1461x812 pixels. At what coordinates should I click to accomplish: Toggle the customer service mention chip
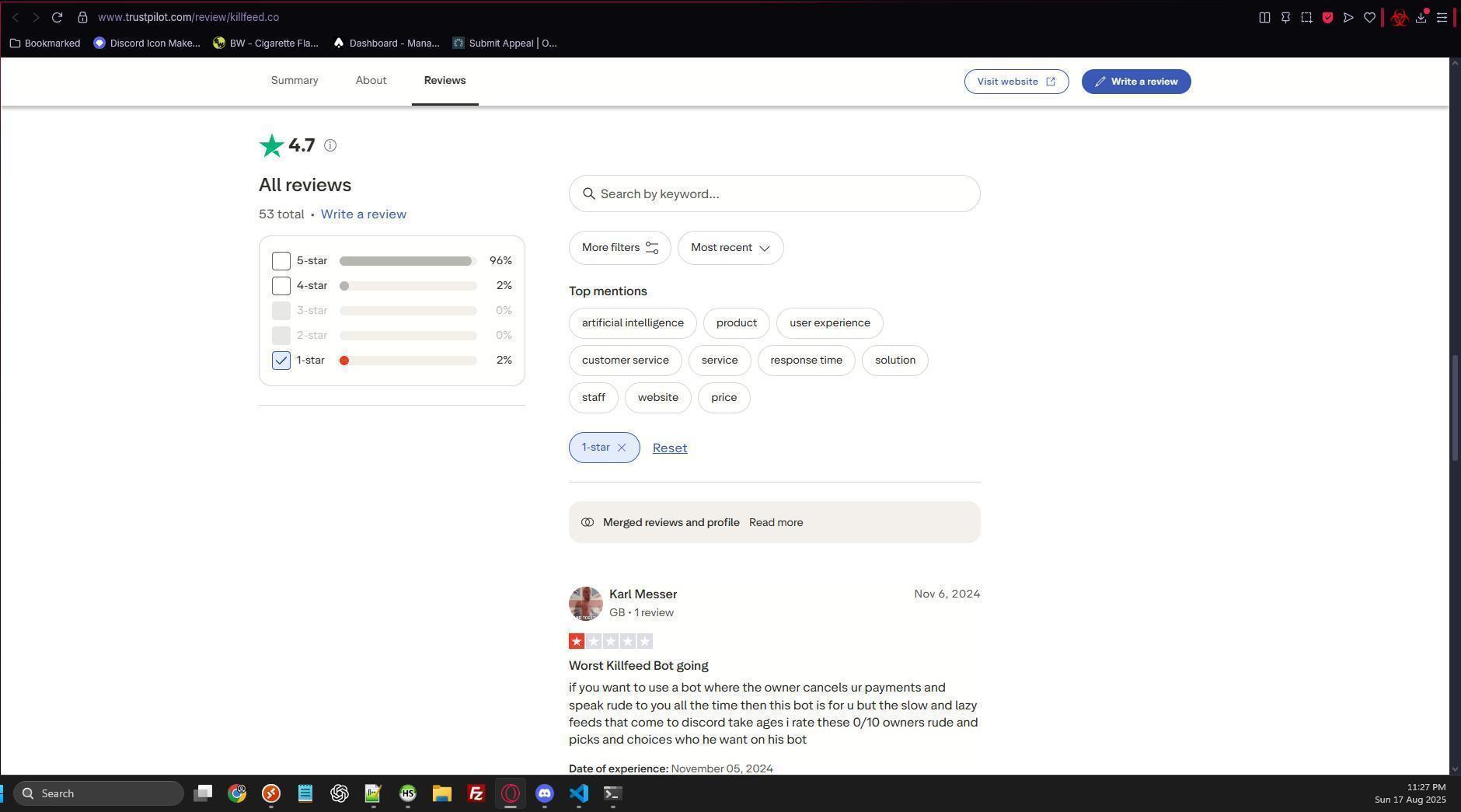pyautogui.click(x=625, y=361)
